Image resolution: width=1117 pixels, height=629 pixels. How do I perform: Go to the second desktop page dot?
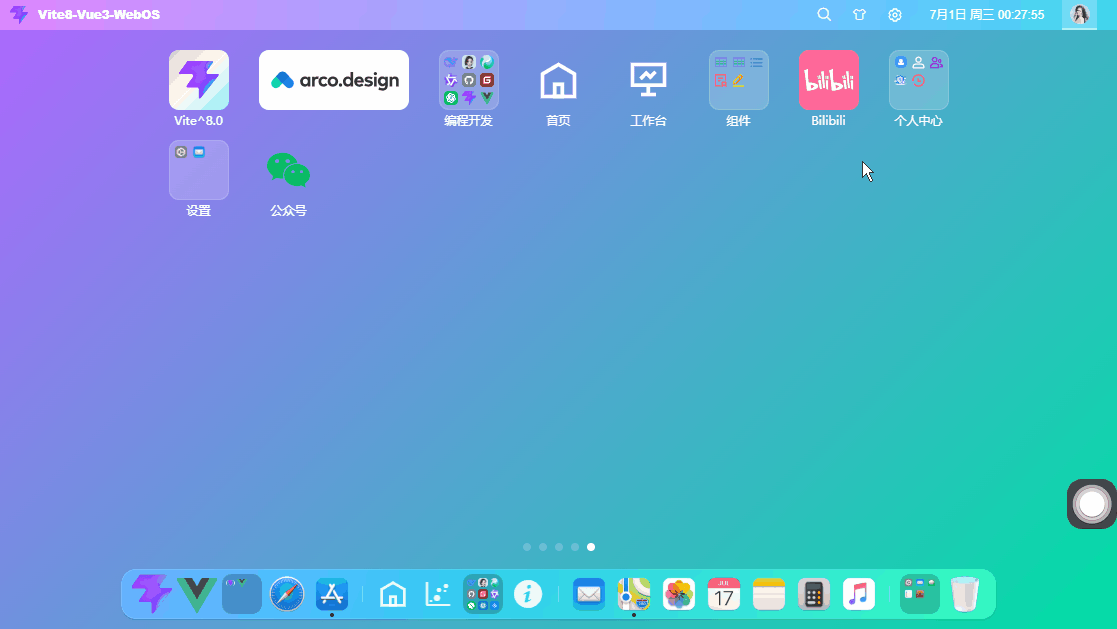pos(543,547)
